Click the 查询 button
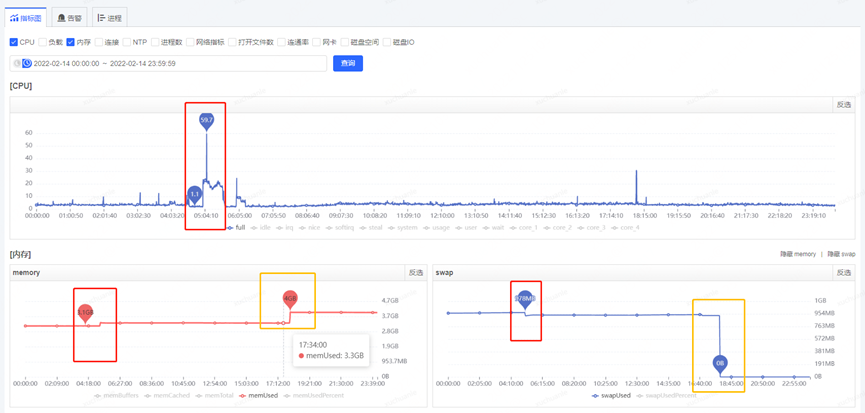 (347, 63)
